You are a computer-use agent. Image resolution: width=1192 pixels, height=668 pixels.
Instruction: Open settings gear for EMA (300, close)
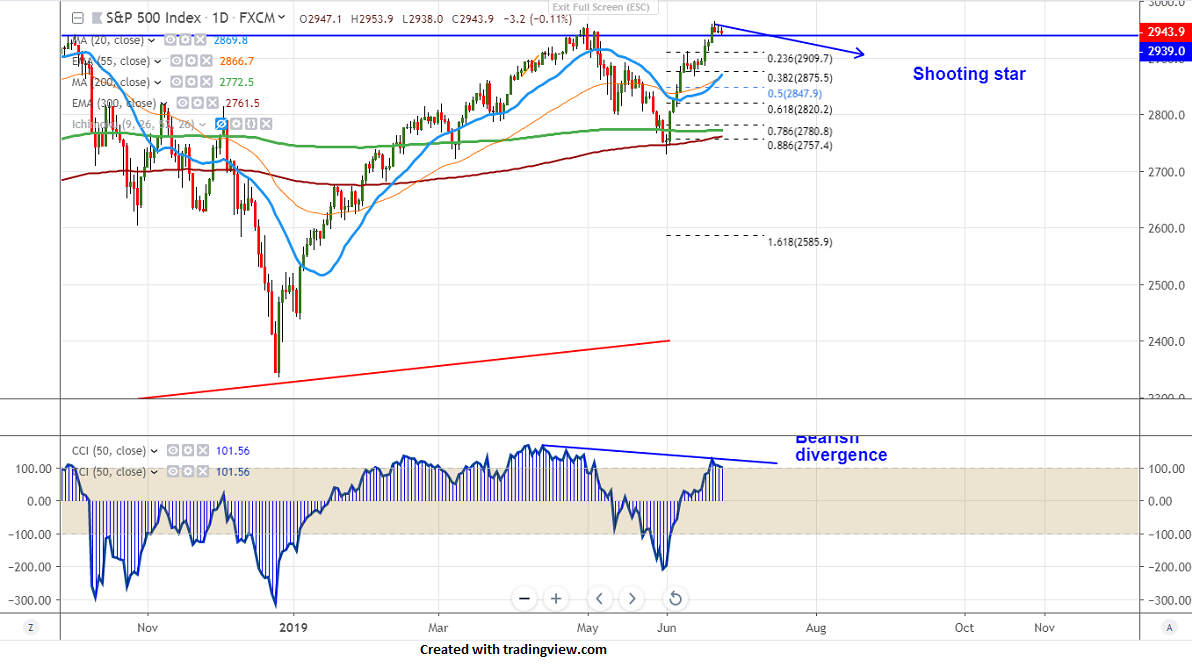[198, 103]
